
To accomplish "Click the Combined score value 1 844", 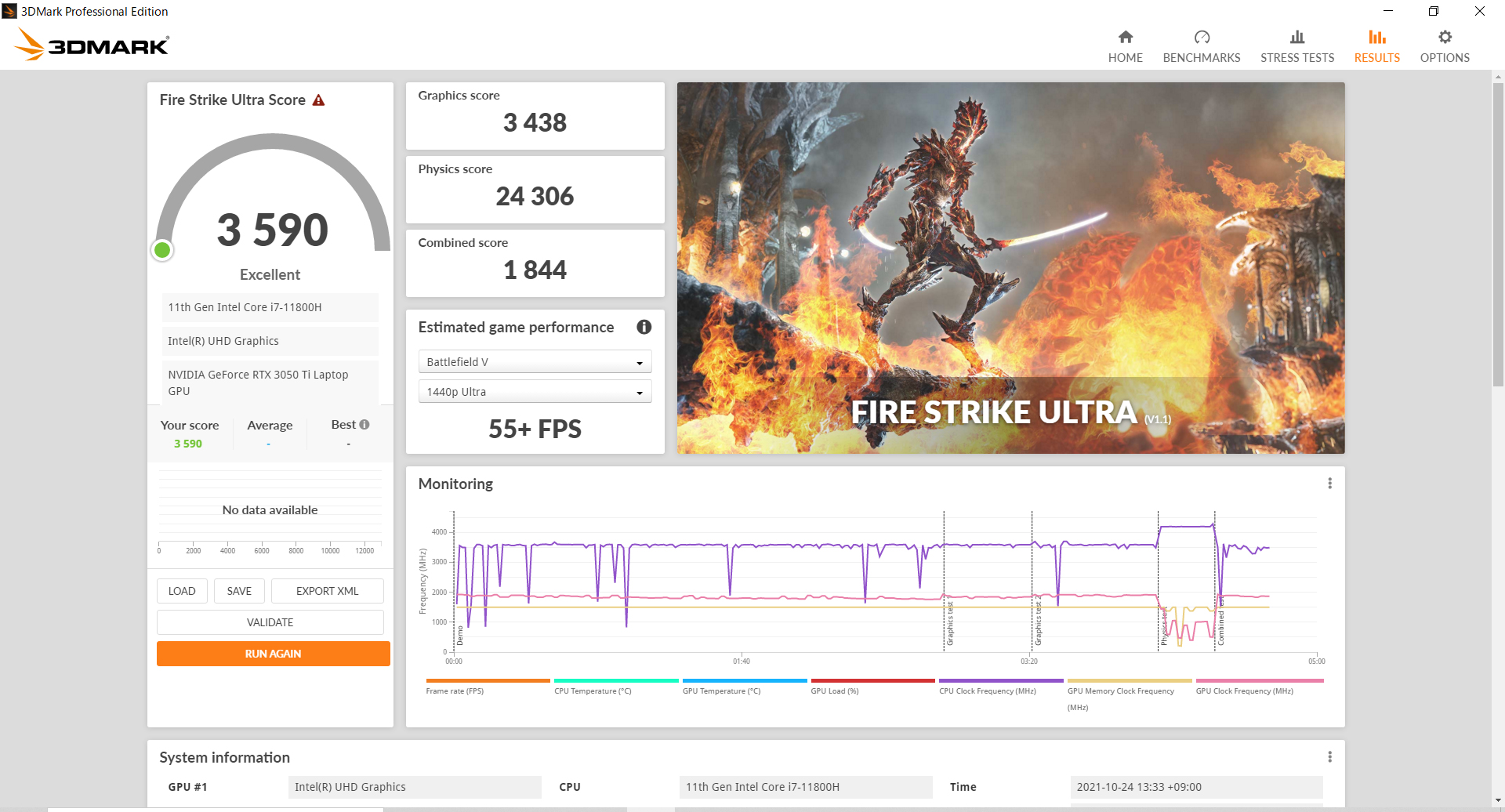I will 535,270.
